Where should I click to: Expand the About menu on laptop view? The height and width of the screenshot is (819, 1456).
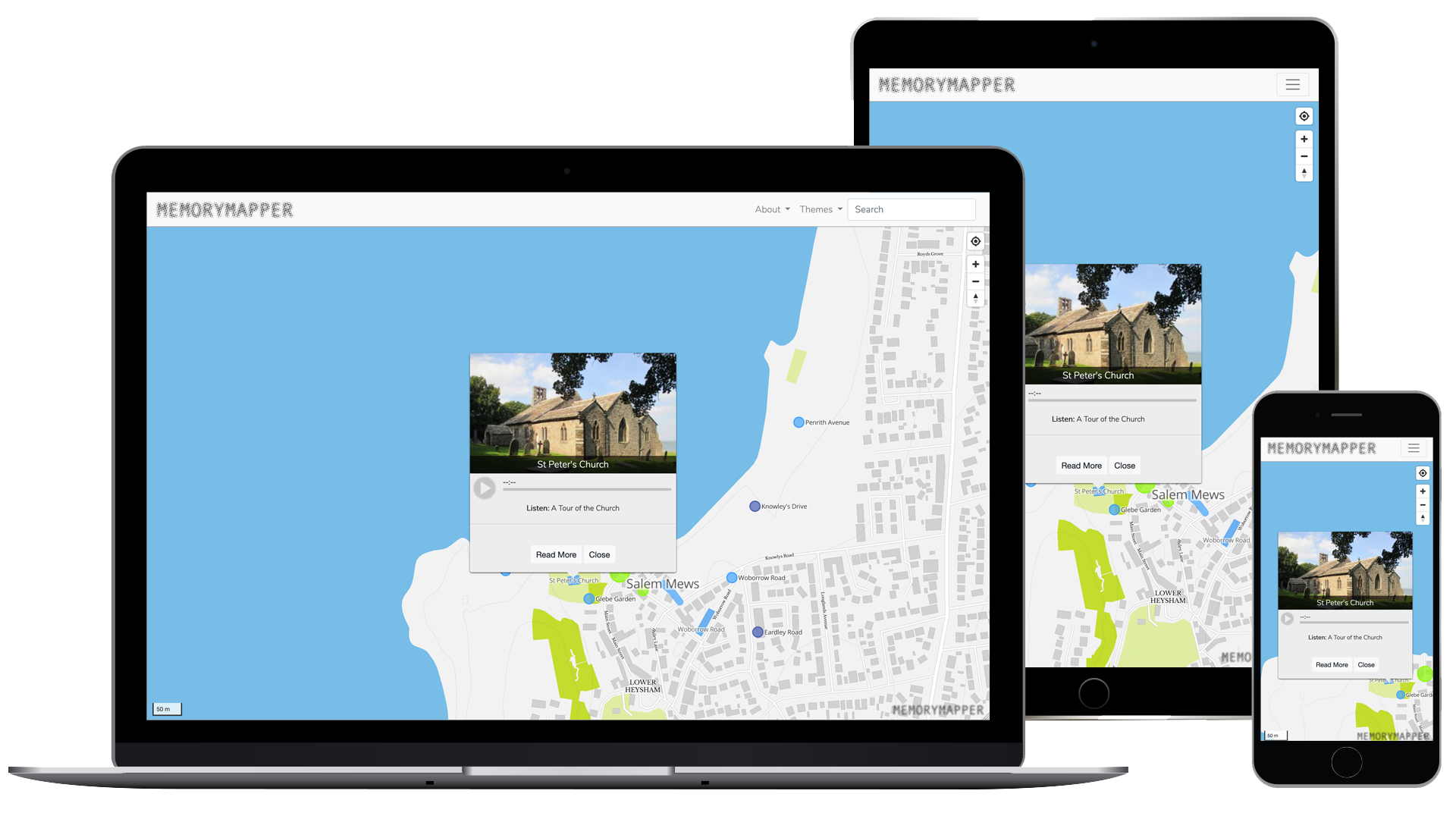pos(771,209)
